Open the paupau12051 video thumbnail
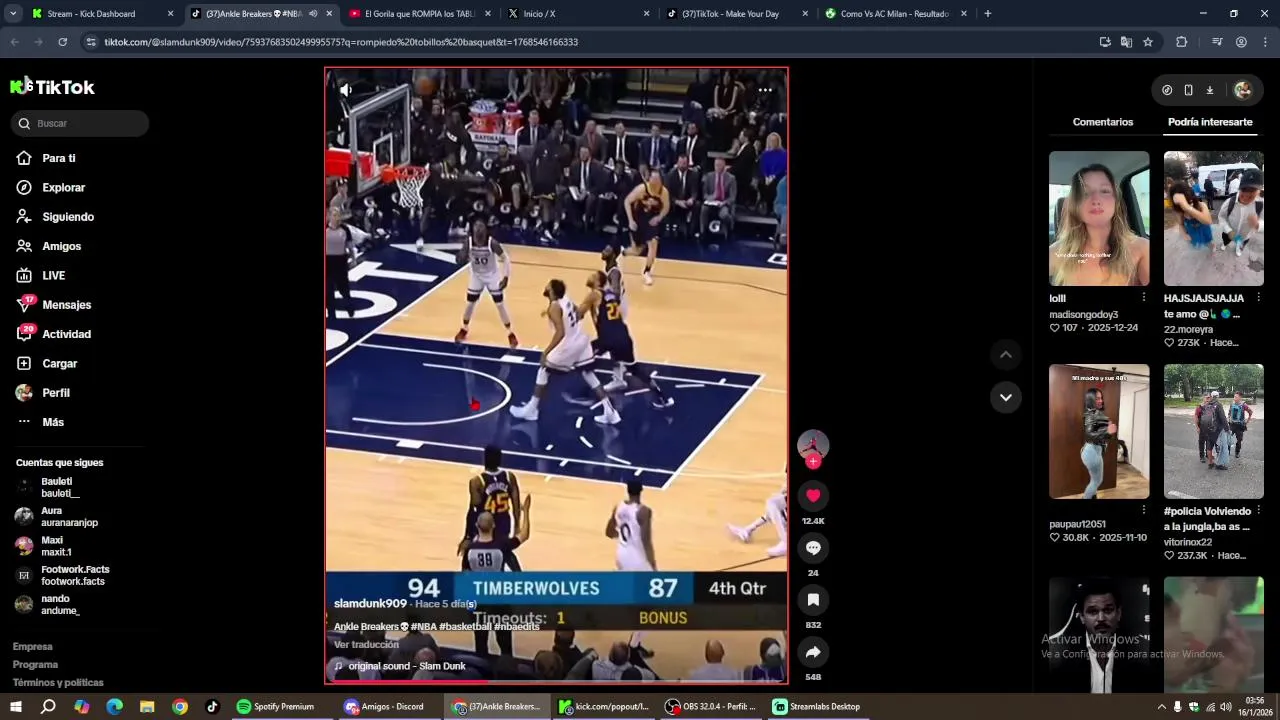The image size is (1280, 720). click(x=1099, y=431)
